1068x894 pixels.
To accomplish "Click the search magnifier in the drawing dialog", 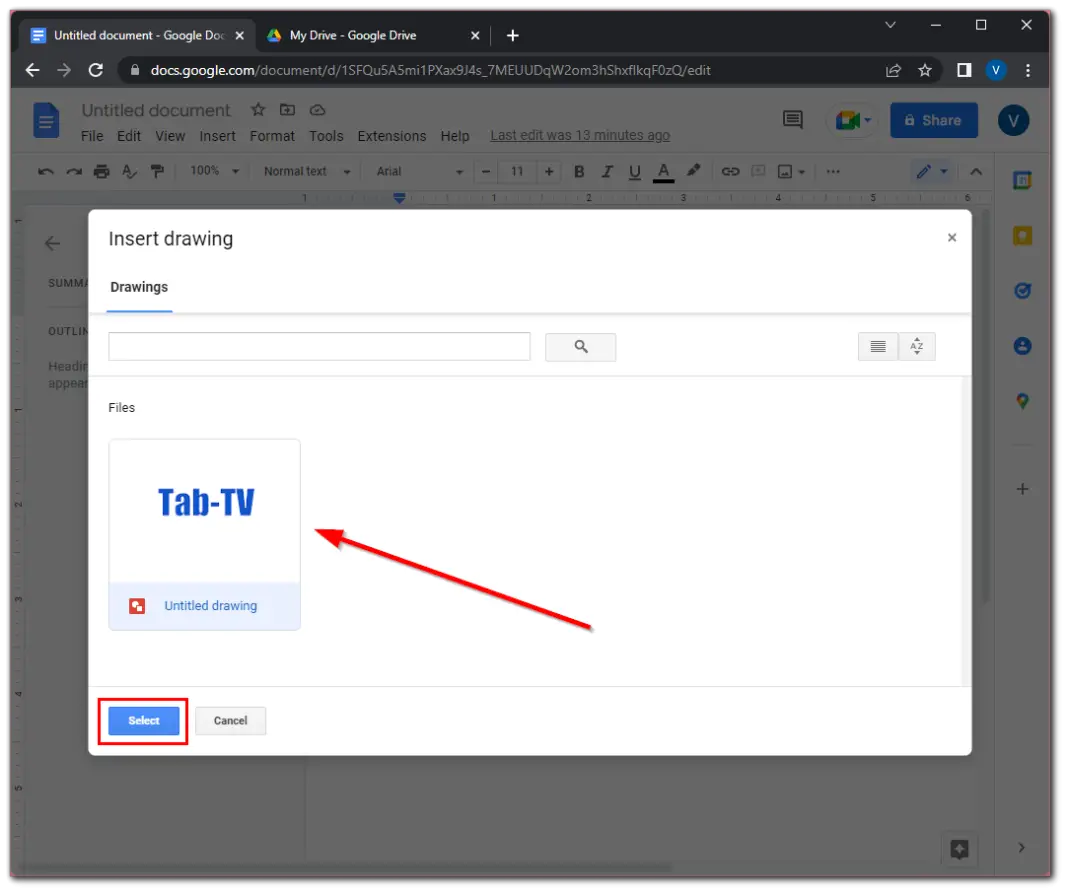I will pos(580,347).
